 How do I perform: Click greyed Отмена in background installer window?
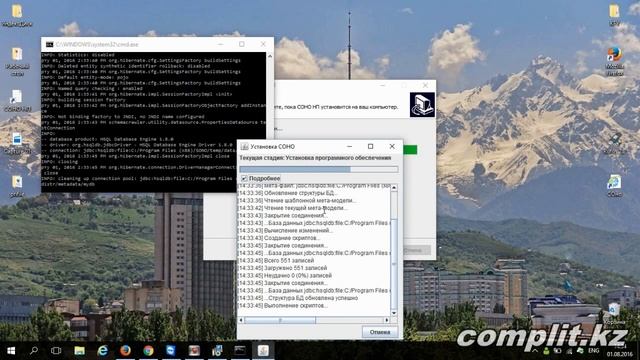pos(416,250)
